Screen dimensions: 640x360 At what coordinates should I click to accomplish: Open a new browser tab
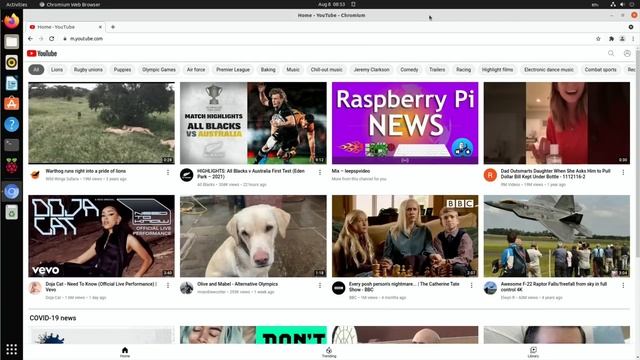pos(113,27)
